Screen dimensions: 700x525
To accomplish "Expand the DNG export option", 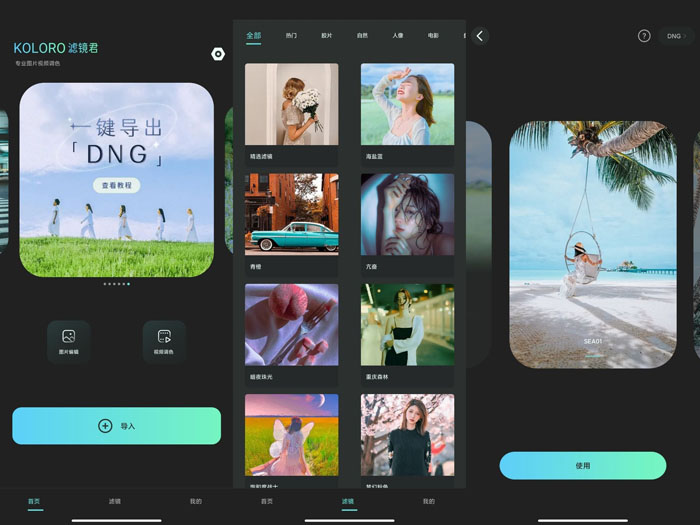I will [678, 36].
